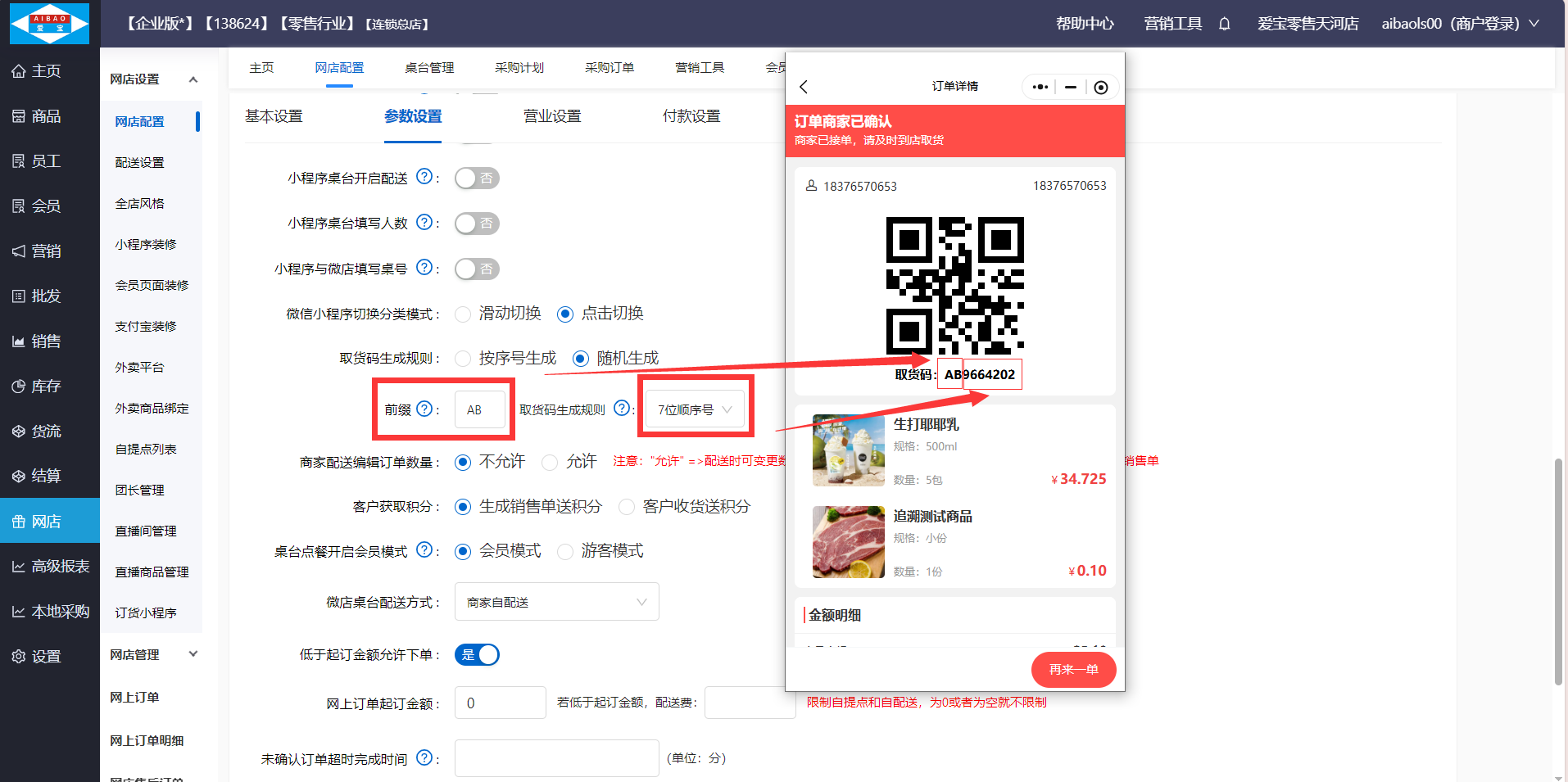
Task: Select 客户收货送积分 radio option
Action: click(627, 507)
